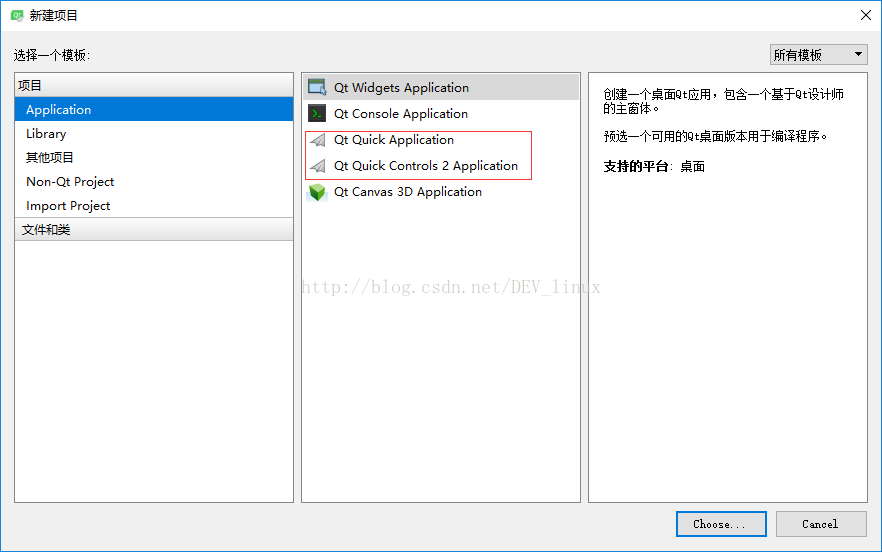The image size is (882, 552).
Task: Click the 支持的平台: 桌面 description text
Action: (x=654, y=167)
